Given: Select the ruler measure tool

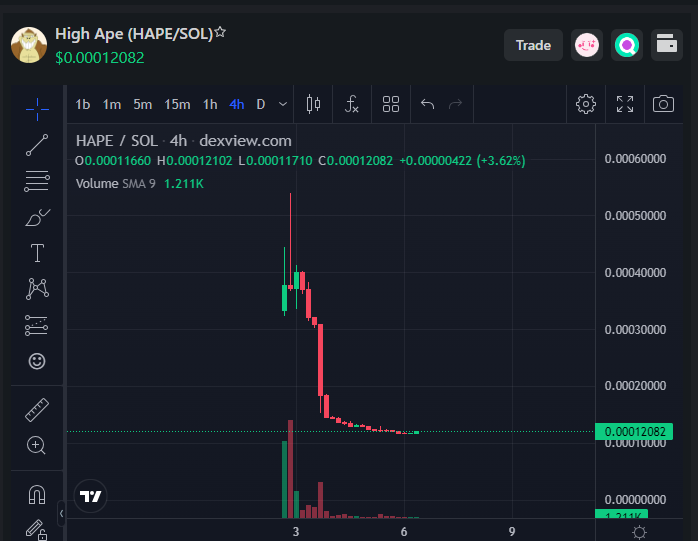Looking at the screenshot, I should 37,410.
